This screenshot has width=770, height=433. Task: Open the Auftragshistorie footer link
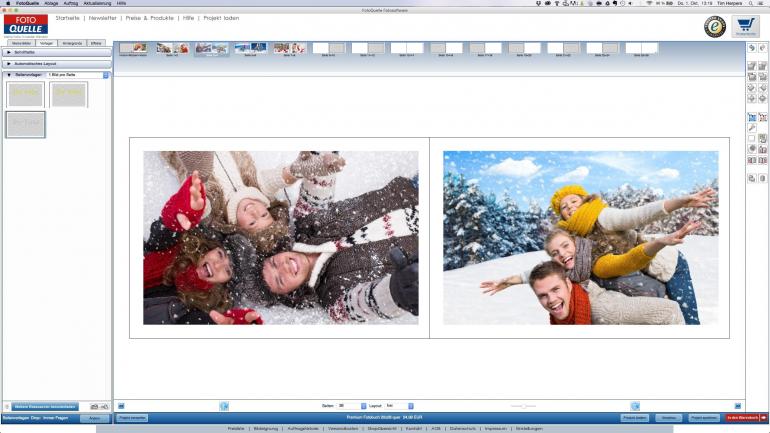click(303, 429)
